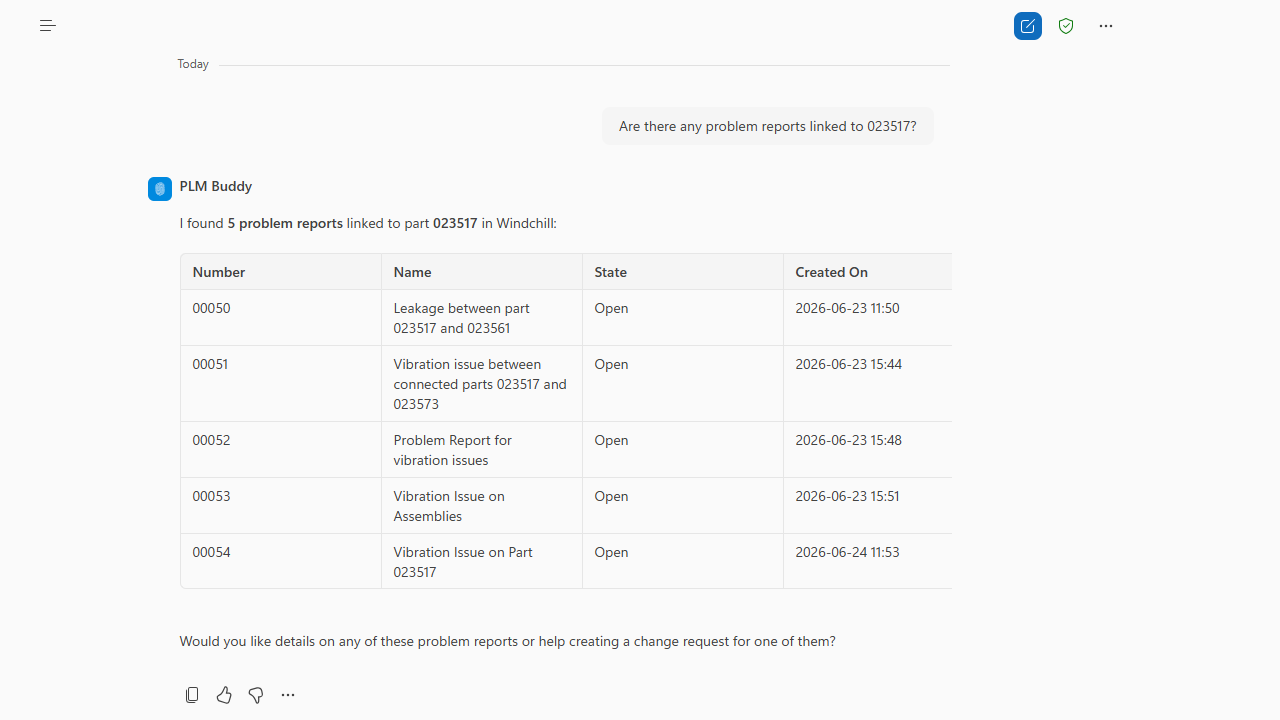
Task: Give thumbs up to the response
Action: point(224,695)
